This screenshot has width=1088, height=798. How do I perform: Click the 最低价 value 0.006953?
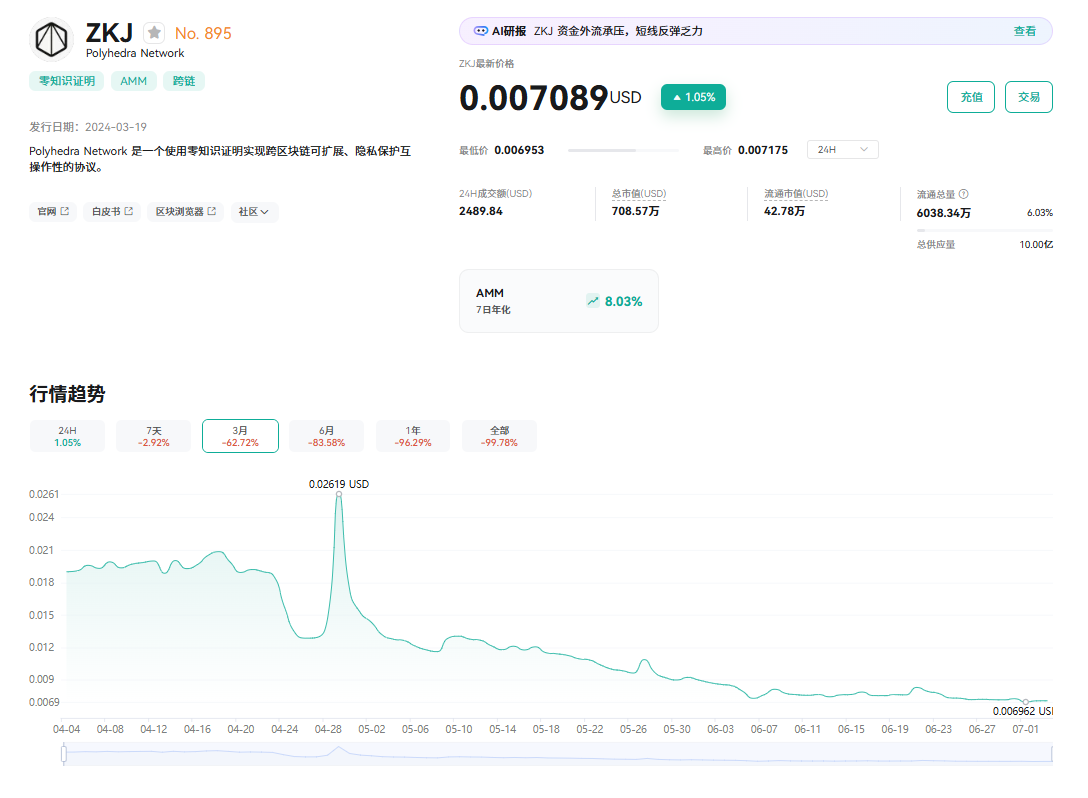[x=519, y=150]
